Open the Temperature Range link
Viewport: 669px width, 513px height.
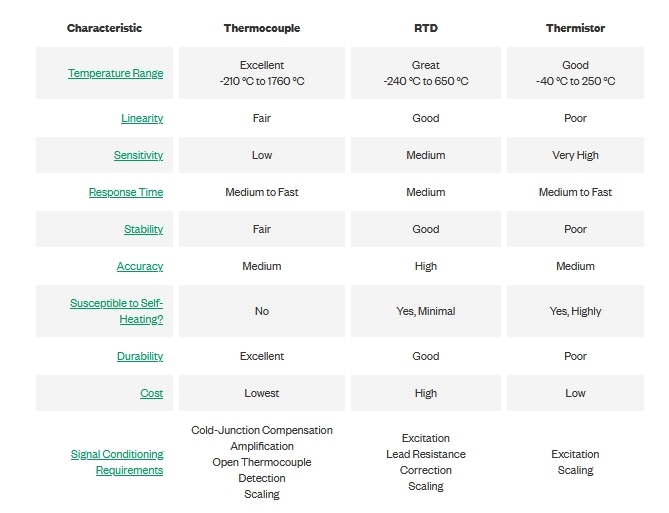(x=115, y=73)
